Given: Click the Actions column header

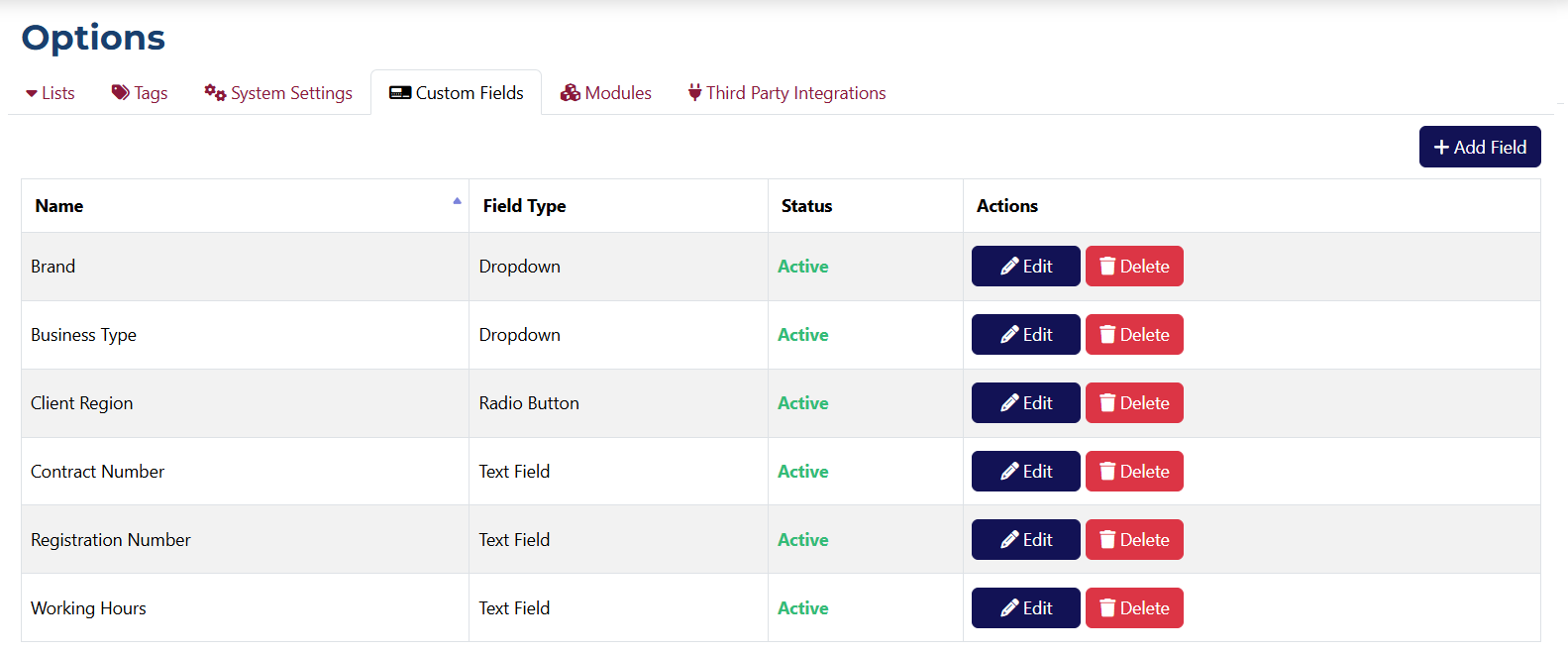Looking at the screenshot, I should click(x=1252, y=206).
